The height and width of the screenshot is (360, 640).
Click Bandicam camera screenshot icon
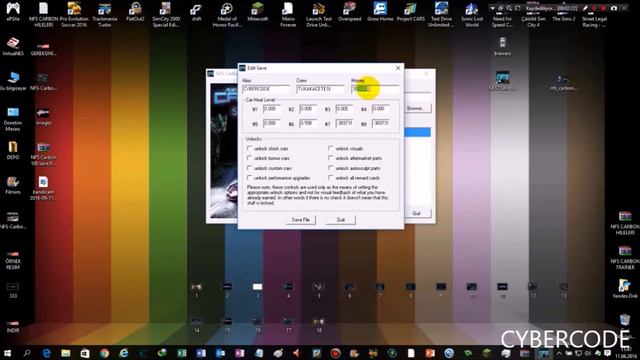point(614,8)
